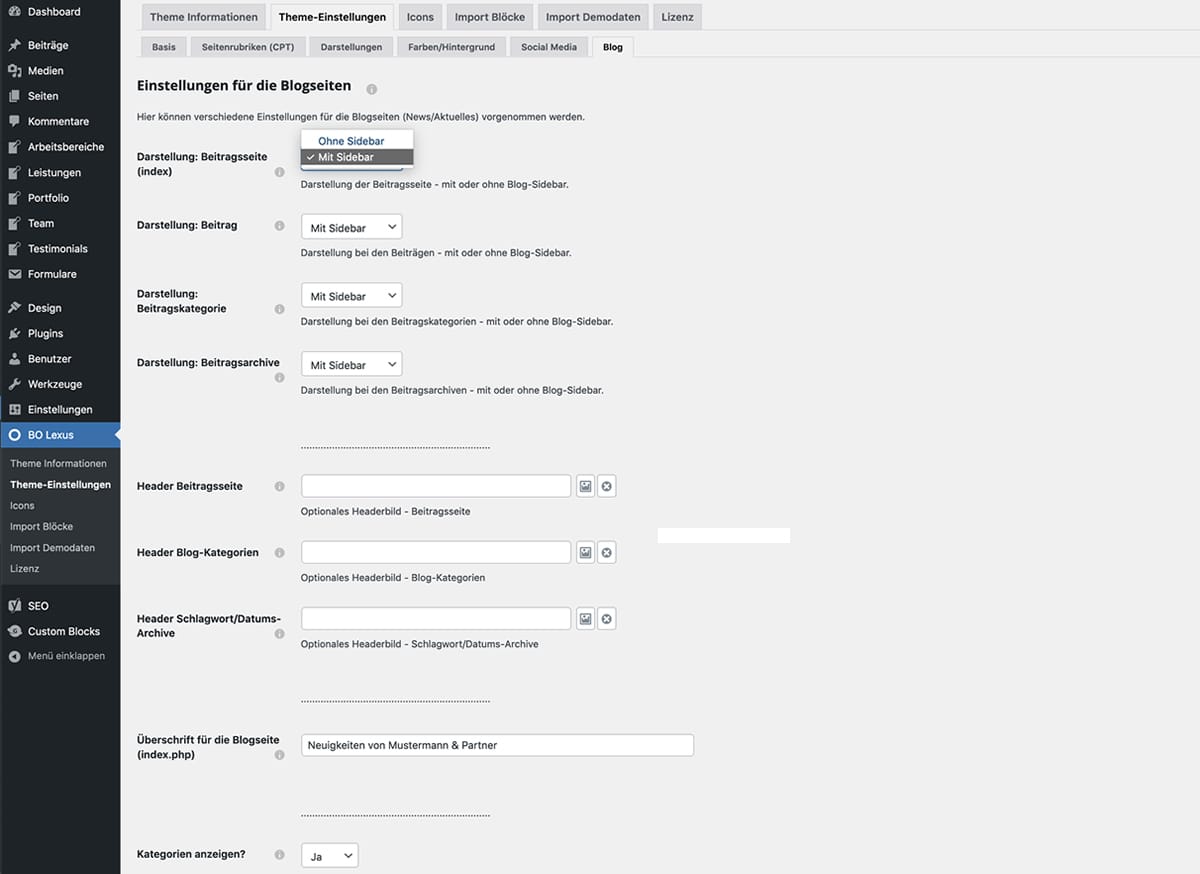Click the Überschrift für die Blogseite text field
The width and height of the screenshot is (1200, 874).
[497, 745]
